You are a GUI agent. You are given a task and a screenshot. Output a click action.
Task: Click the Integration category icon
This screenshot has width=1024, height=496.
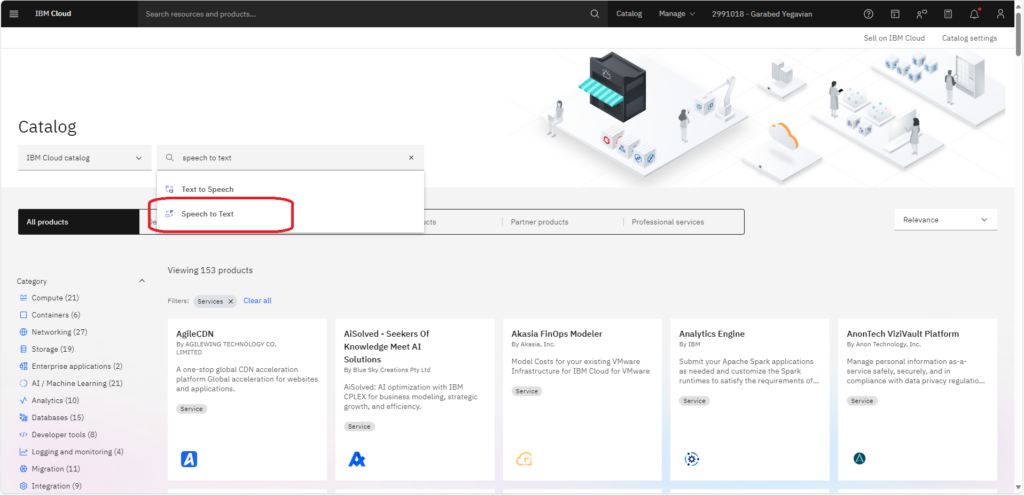(24, 486)
